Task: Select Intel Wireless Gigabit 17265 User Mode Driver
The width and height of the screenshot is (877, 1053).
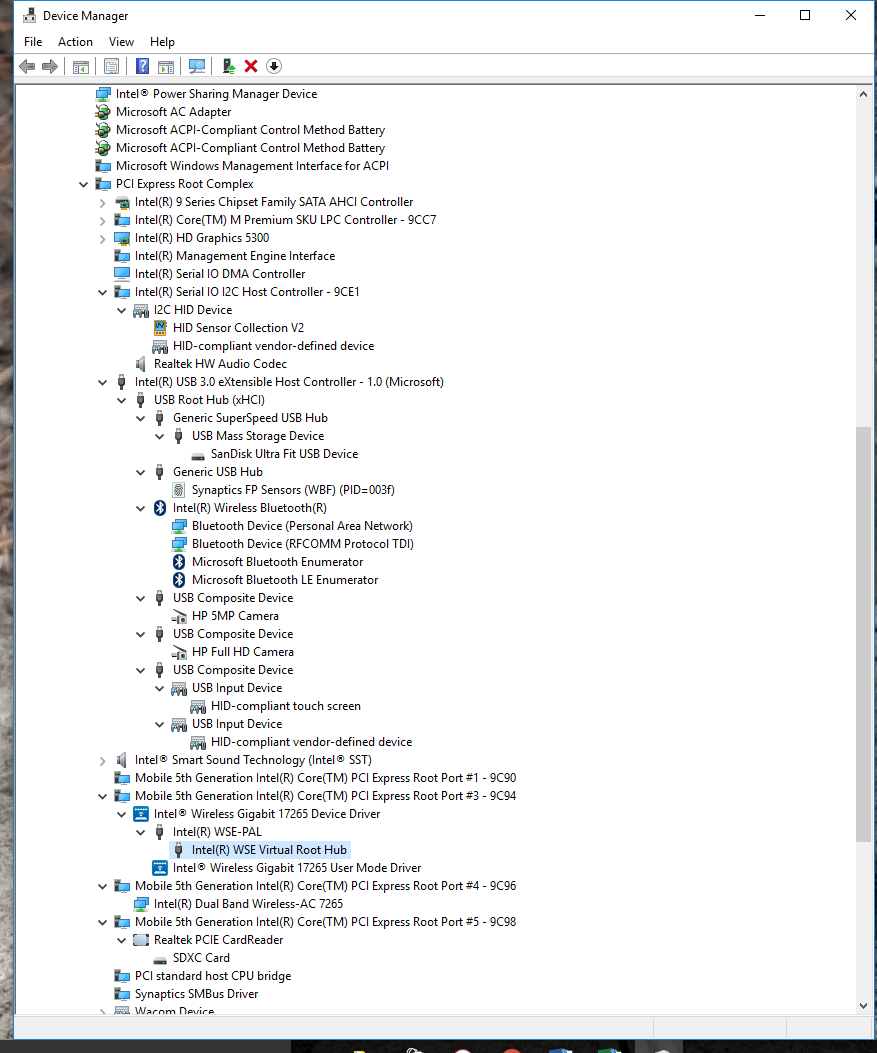Action: click(x=297, y=868)
